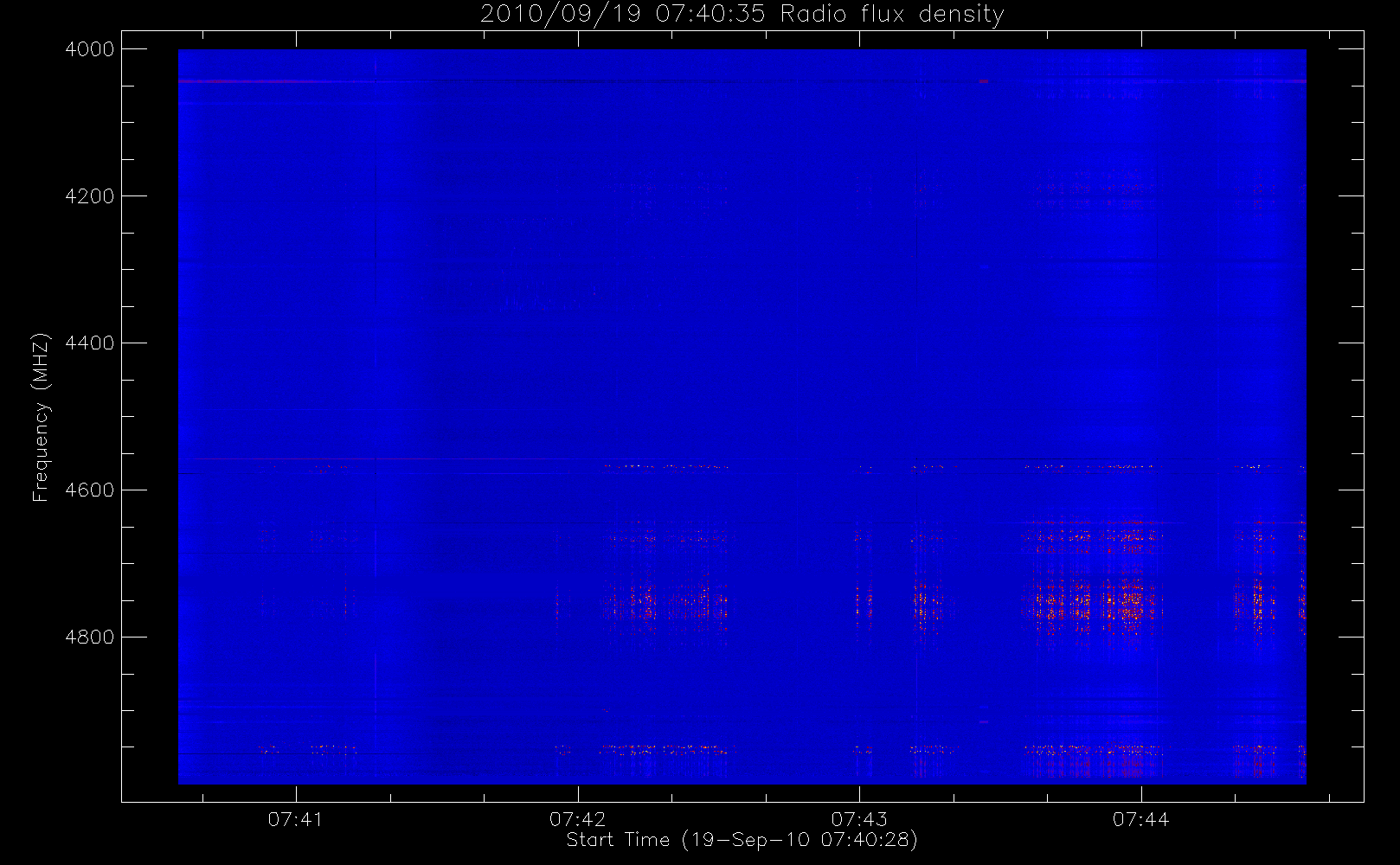
Task: Click the '07:42' time axis label
Action: tap(578, 819)
